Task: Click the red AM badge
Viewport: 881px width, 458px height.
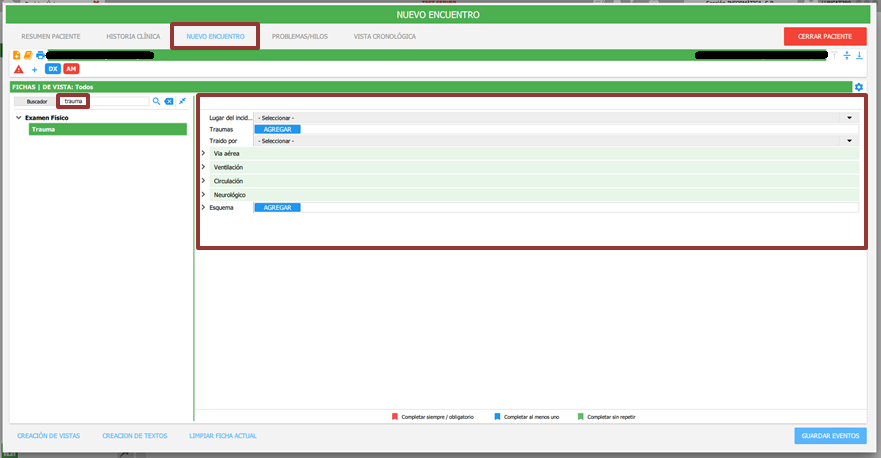Action: [71, 69]
